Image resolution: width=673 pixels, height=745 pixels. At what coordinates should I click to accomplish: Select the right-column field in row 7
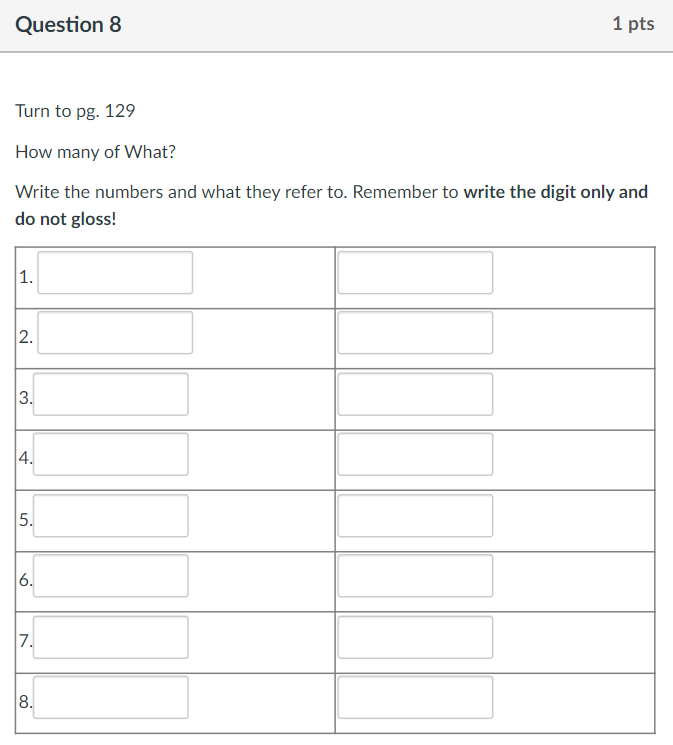pyautogui.click(x=415, y=637)
